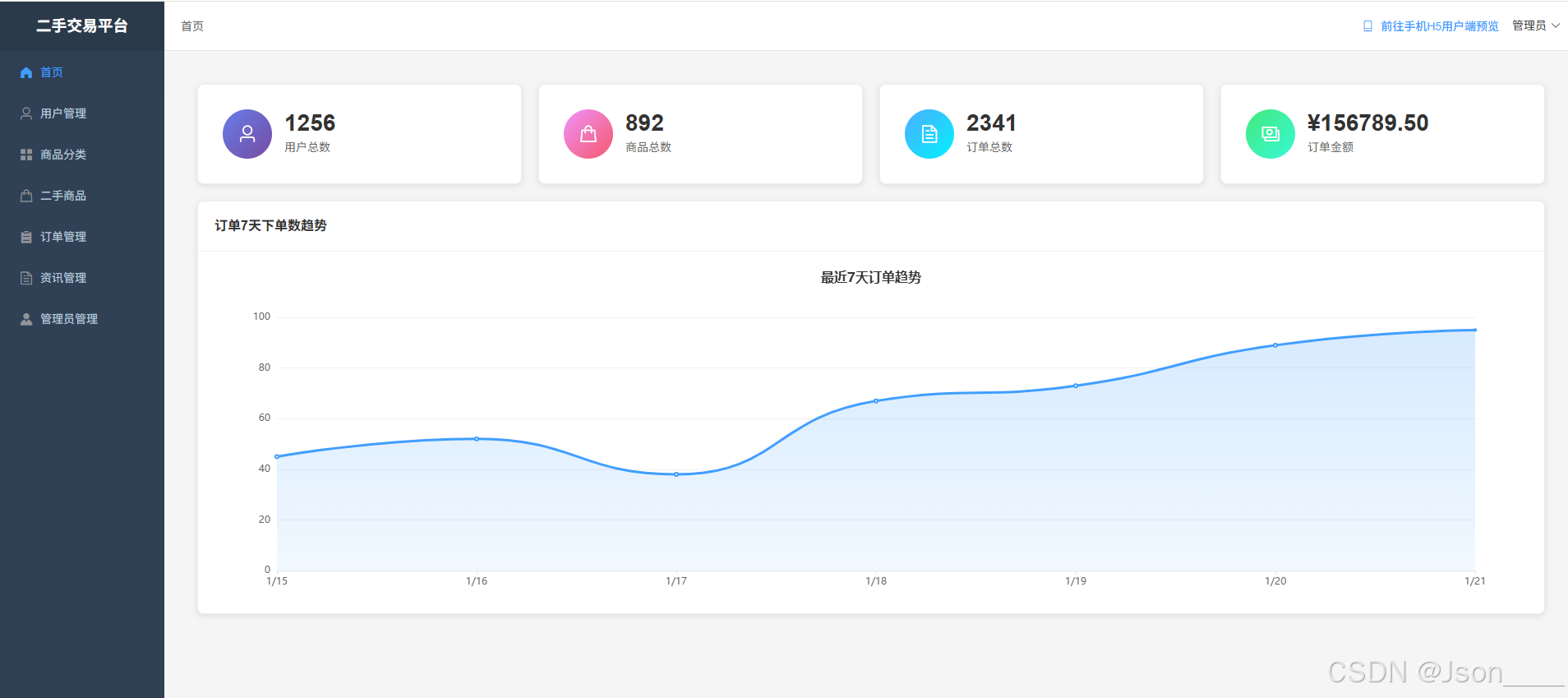Click the pink shopping bag icon
The image size is (1568, 698).
tap(588, 134)
